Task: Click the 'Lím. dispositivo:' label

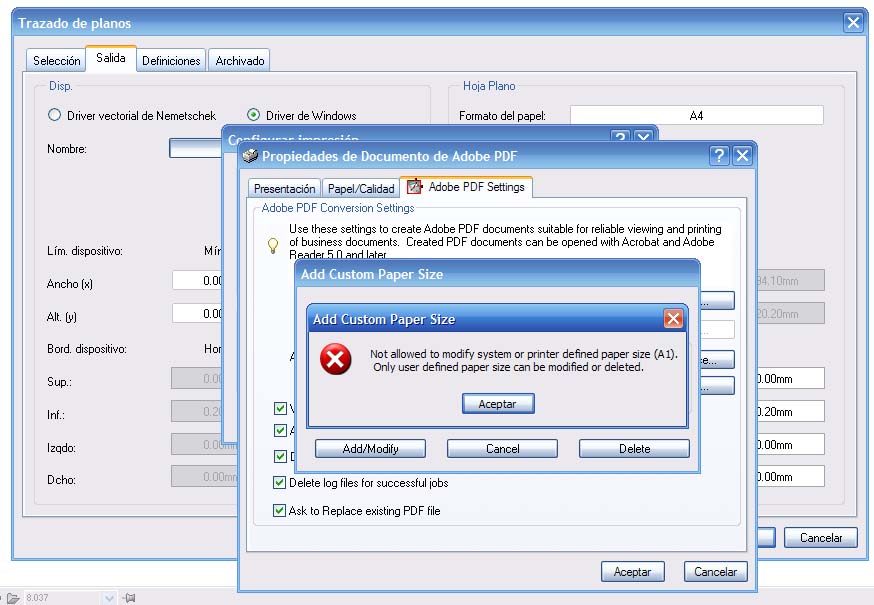Action: (85, 251)
